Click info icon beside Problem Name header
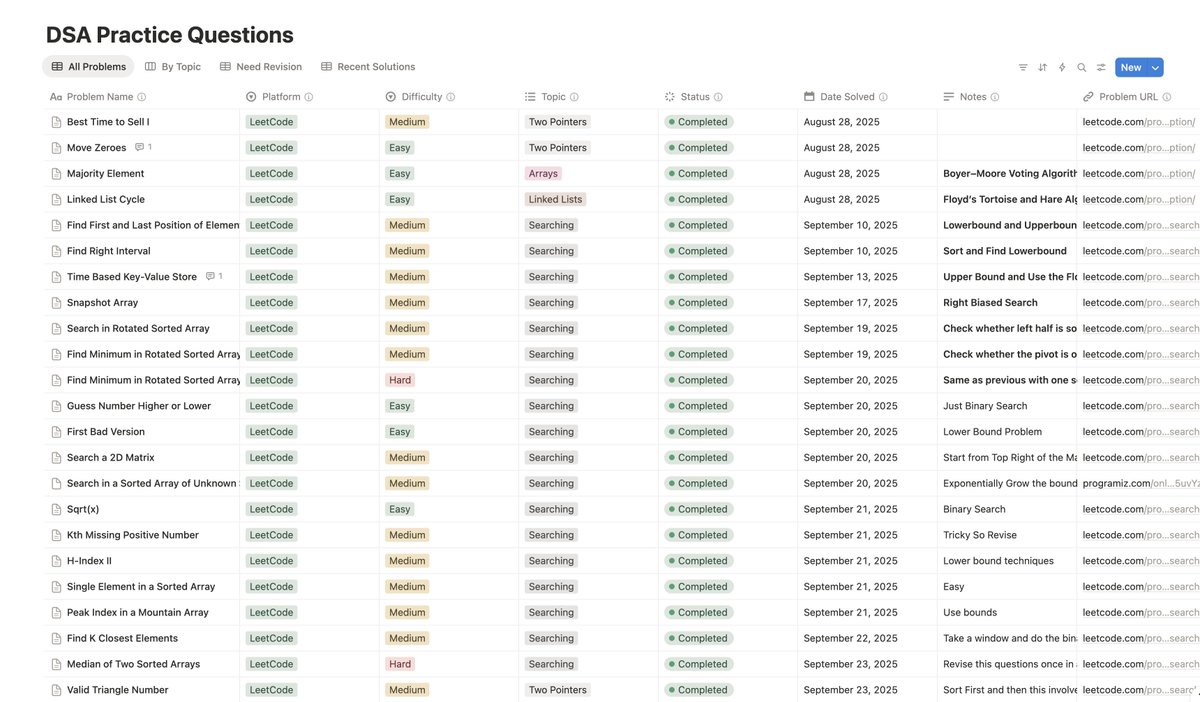This screenshot has width=1200, height=702. pyautogui.click(x=141, y=97)
